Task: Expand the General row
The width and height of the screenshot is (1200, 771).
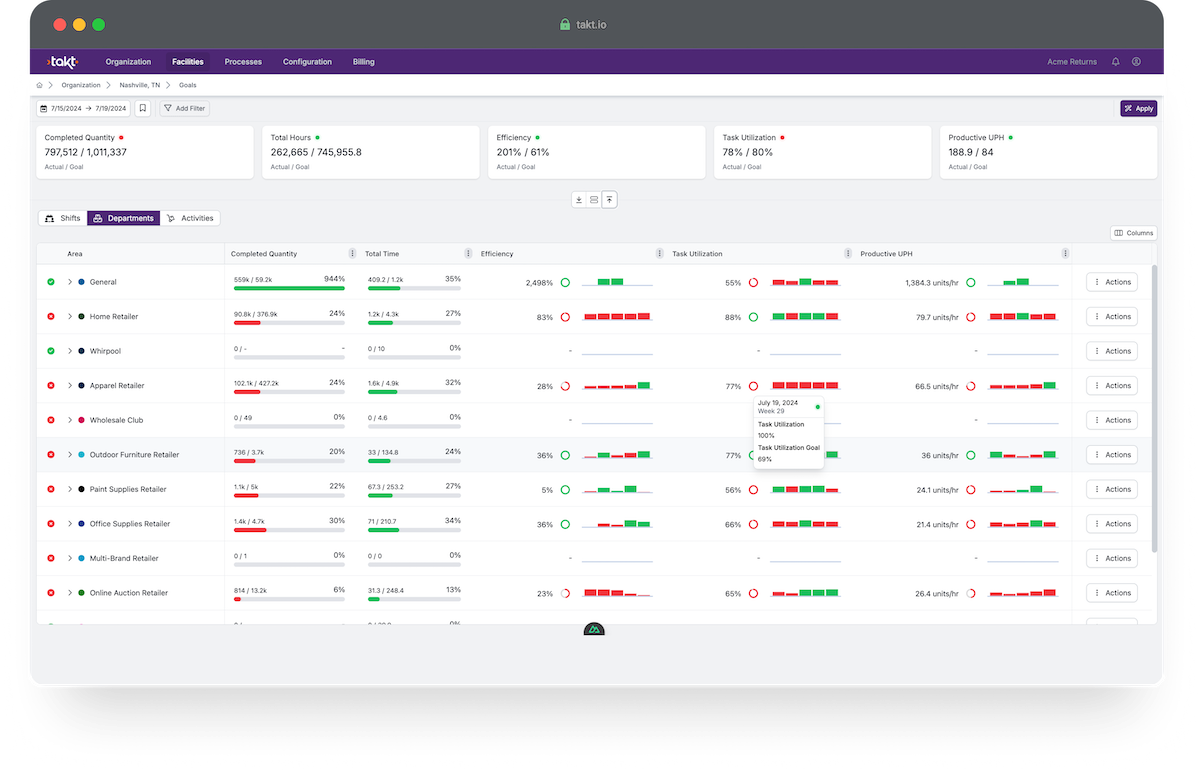Action: coord(70,282)
